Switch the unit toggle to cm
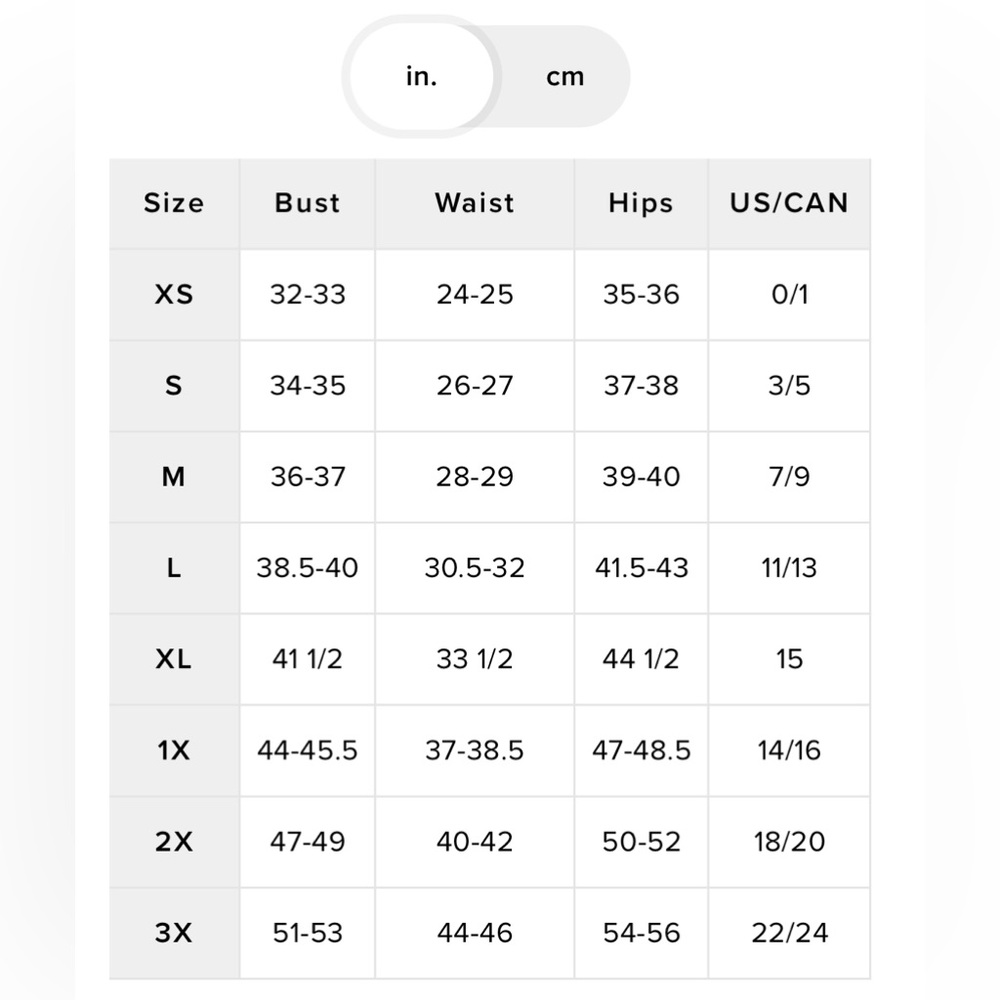1000x1000 pixels. [564, 77]
